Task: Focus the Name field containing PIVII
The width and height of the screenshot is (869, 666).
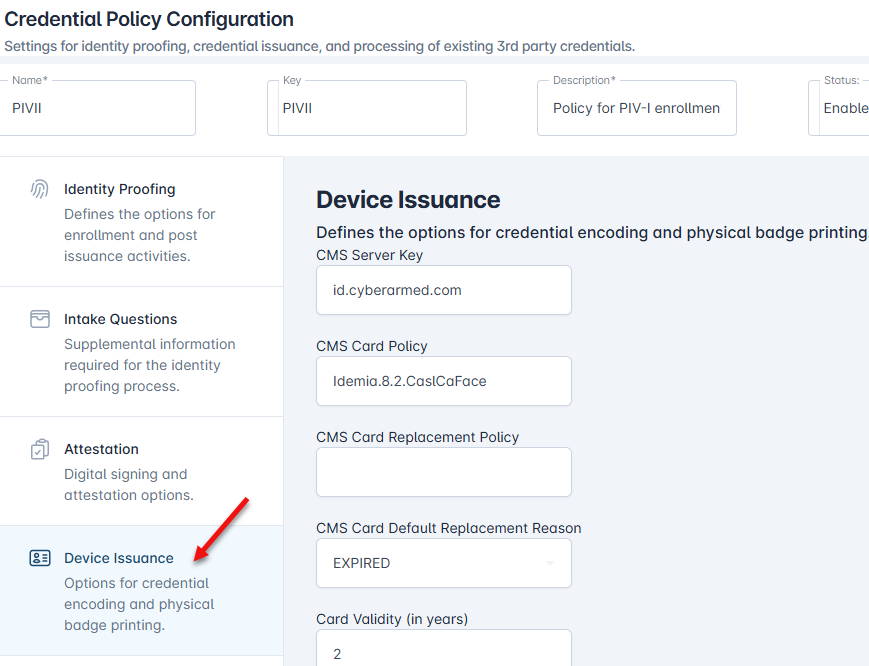Action: pyautogui.click(x=98, y=108)
